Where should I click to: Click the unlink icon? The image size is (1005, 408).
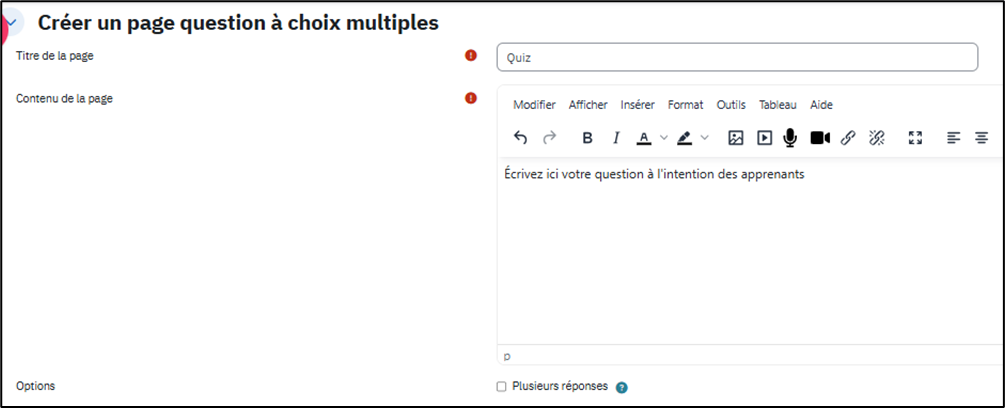[877, 138]
